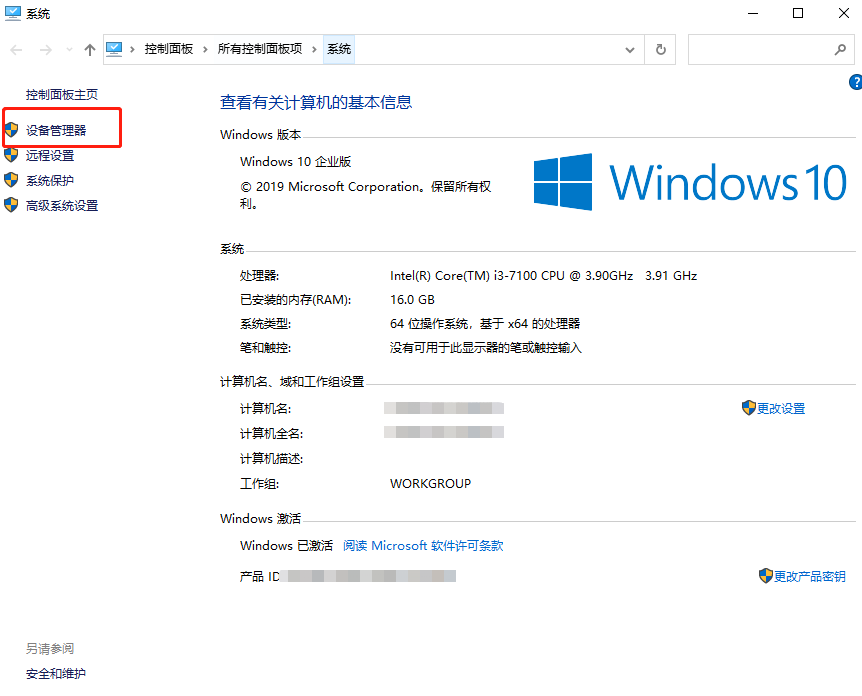Click the magnifier icon in the search box

pyautogui.click(x=840, y=49)
